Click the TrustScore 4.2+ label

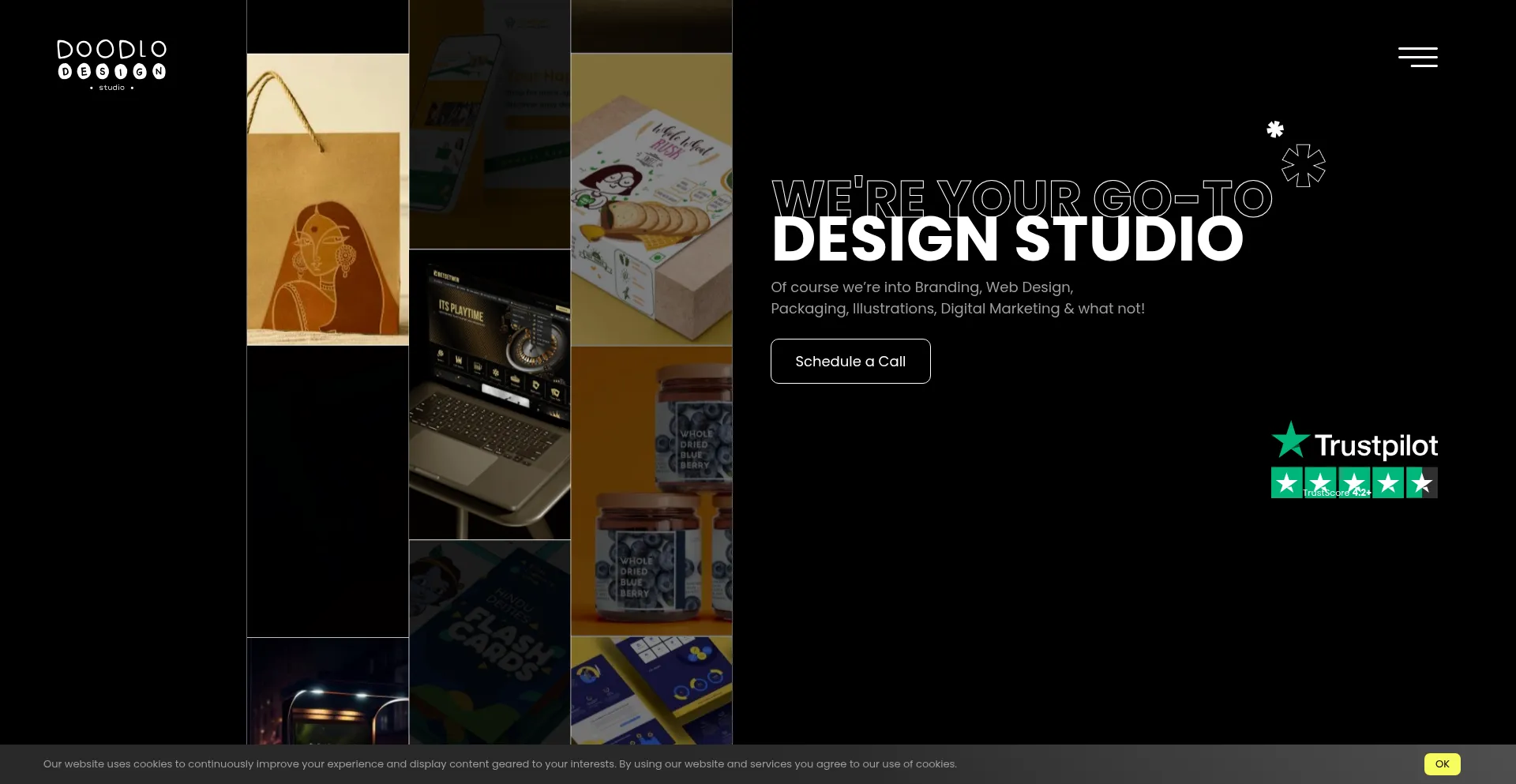tap(1337, 493)
